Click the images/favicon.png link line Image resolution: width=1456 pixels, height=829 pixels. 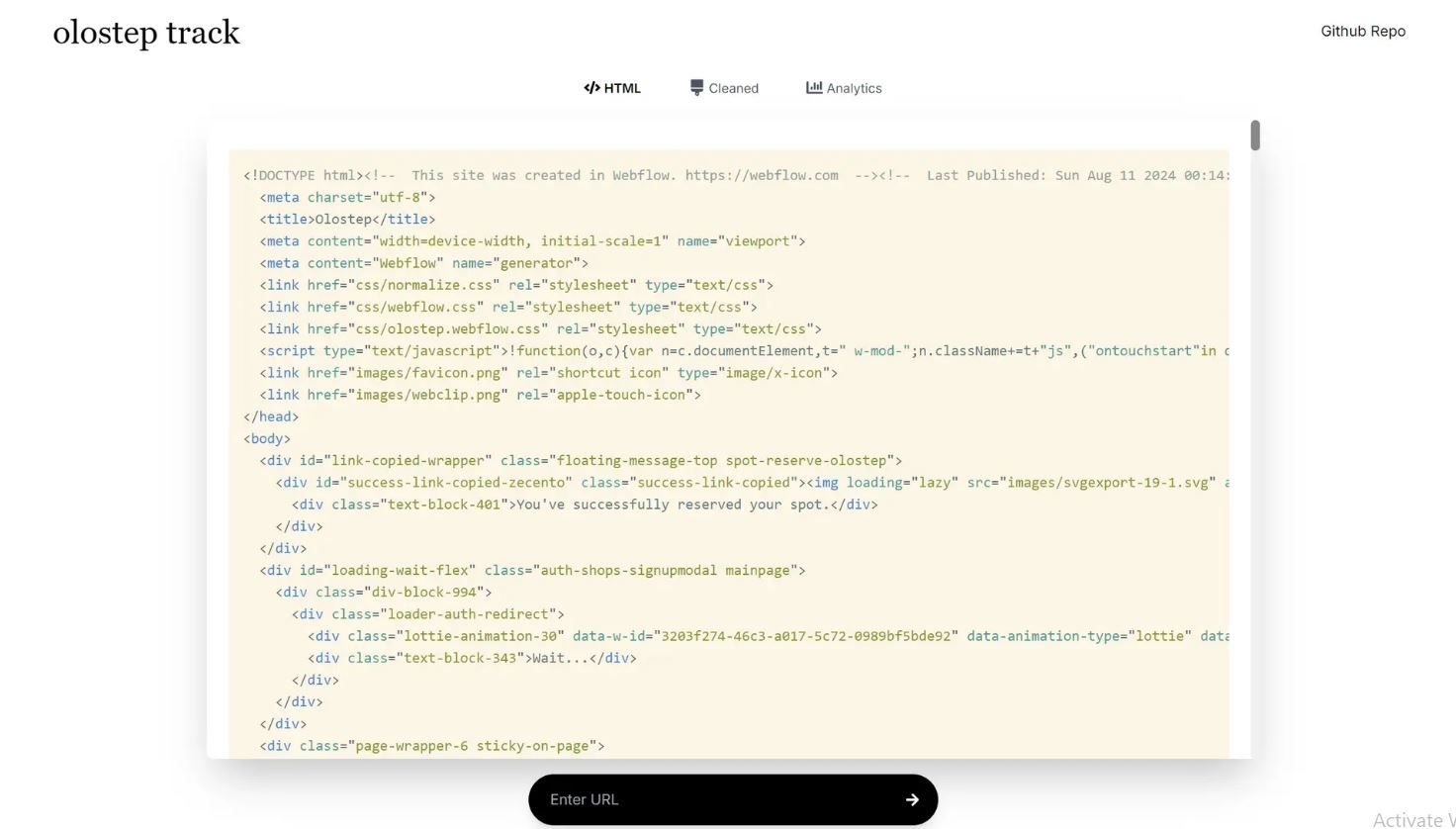tap(548, 372)
